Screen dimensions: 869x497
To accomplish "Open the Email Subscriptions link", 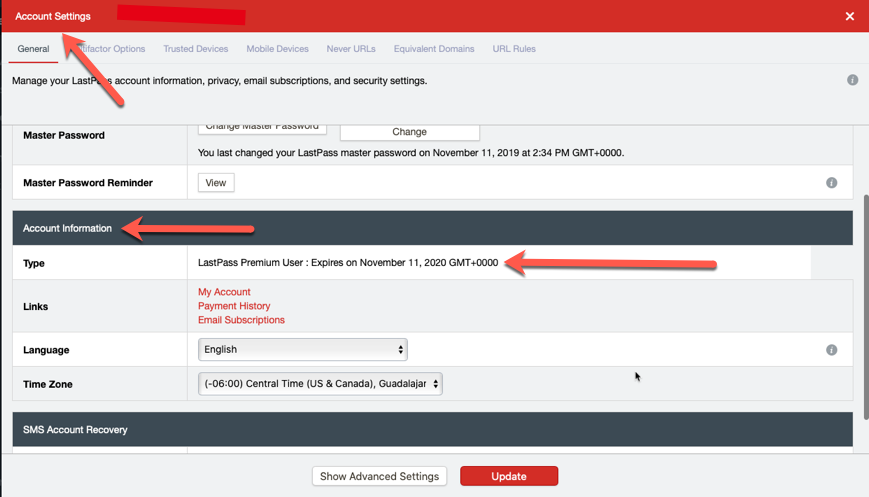I will 241,320.
